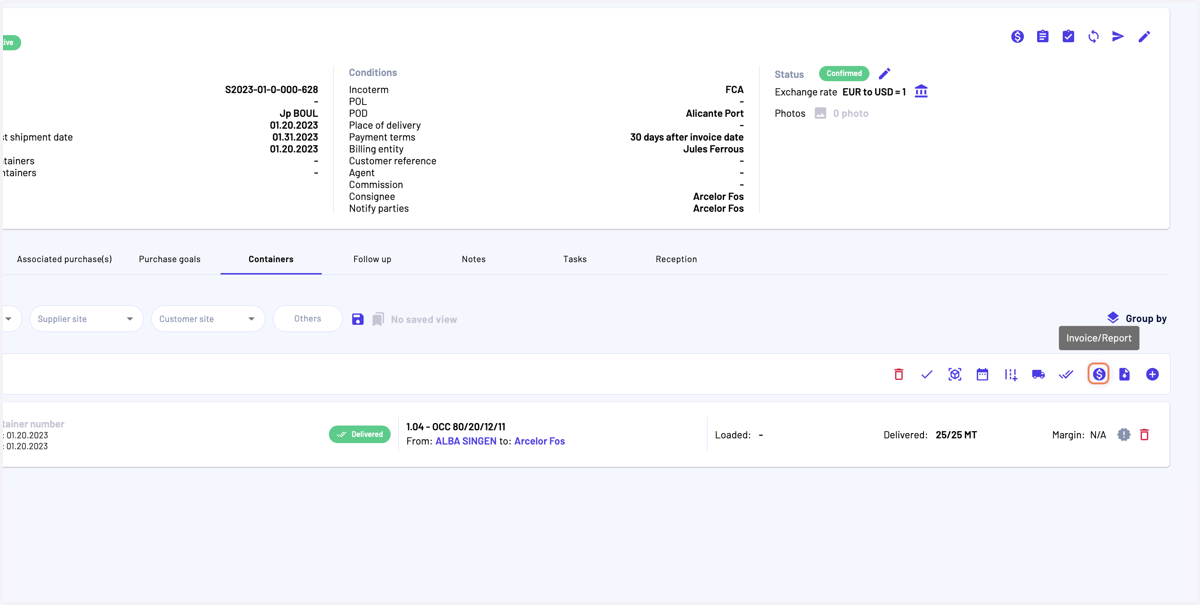Open the Reception tab
1200x605 pixels.
click(676, 259)
